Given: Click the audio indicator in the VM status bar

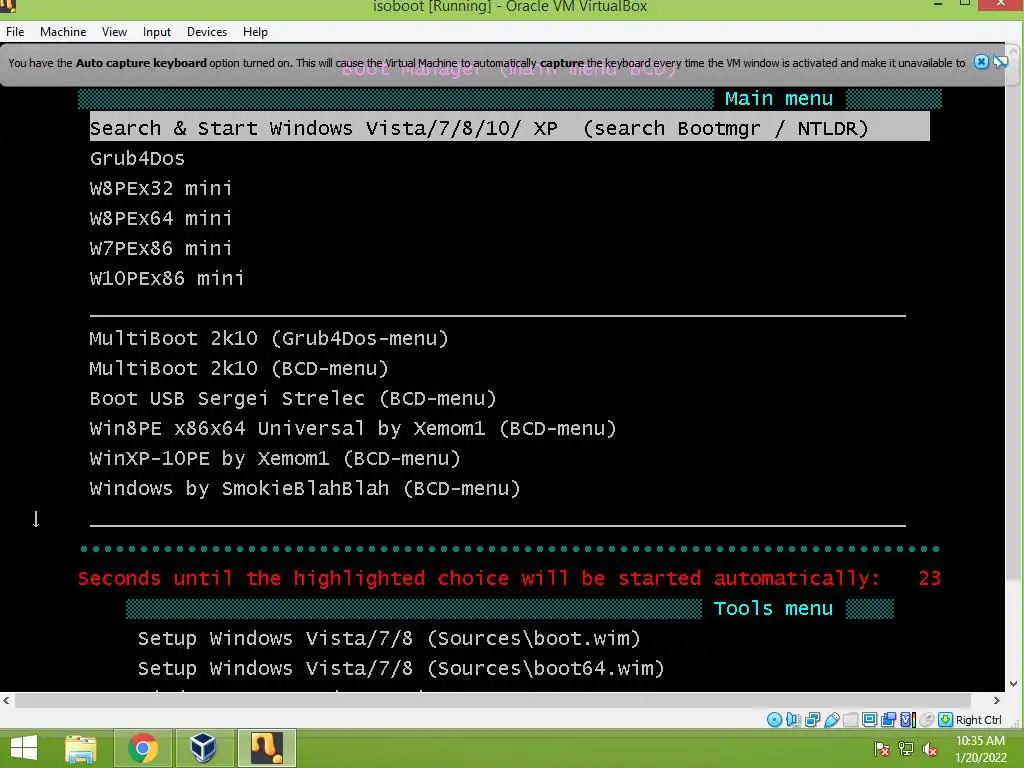Looking at the screenshot, I should point(793,720).
